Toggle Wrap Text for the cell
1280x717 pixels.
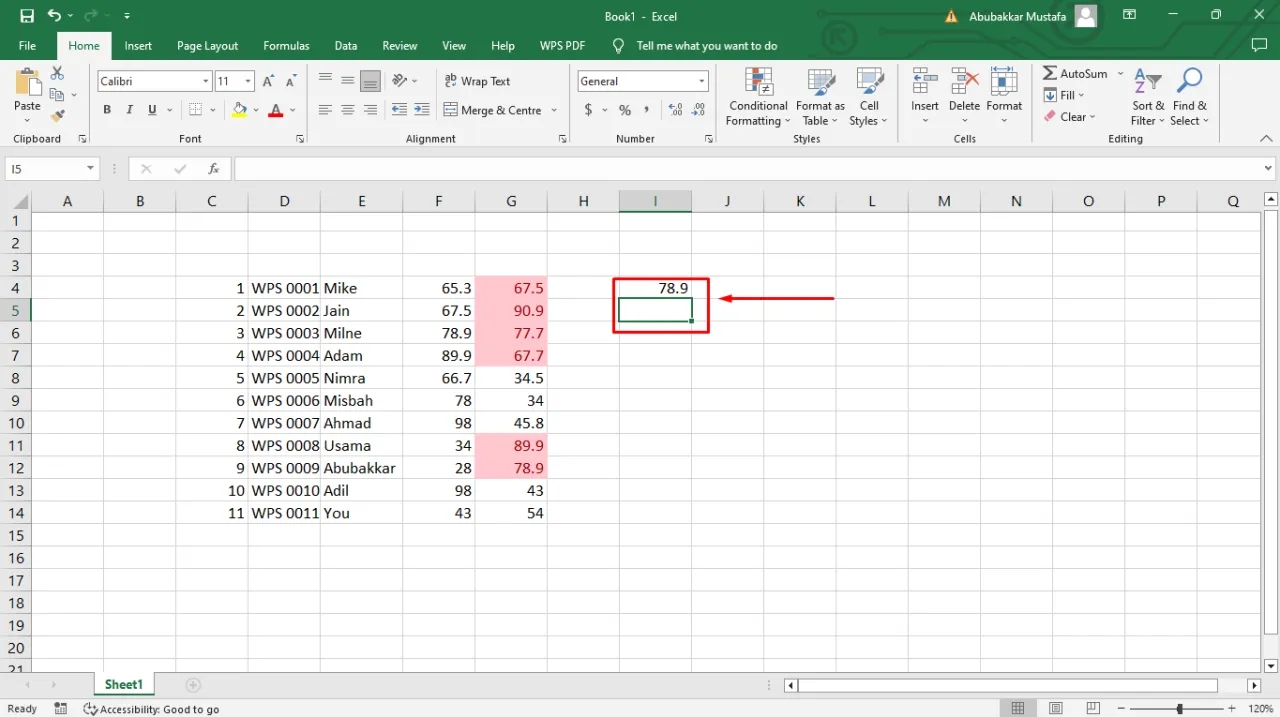[x=477, y=81]
